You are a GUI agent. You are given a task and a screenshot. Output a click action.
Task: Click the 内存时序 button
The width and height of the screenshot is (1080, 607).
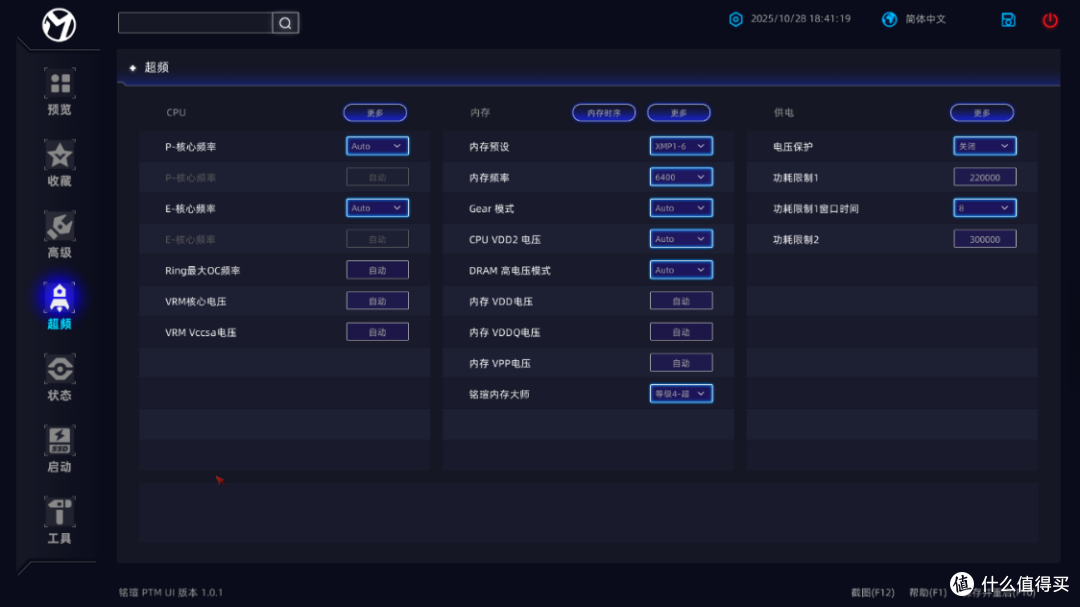(604, 113)
